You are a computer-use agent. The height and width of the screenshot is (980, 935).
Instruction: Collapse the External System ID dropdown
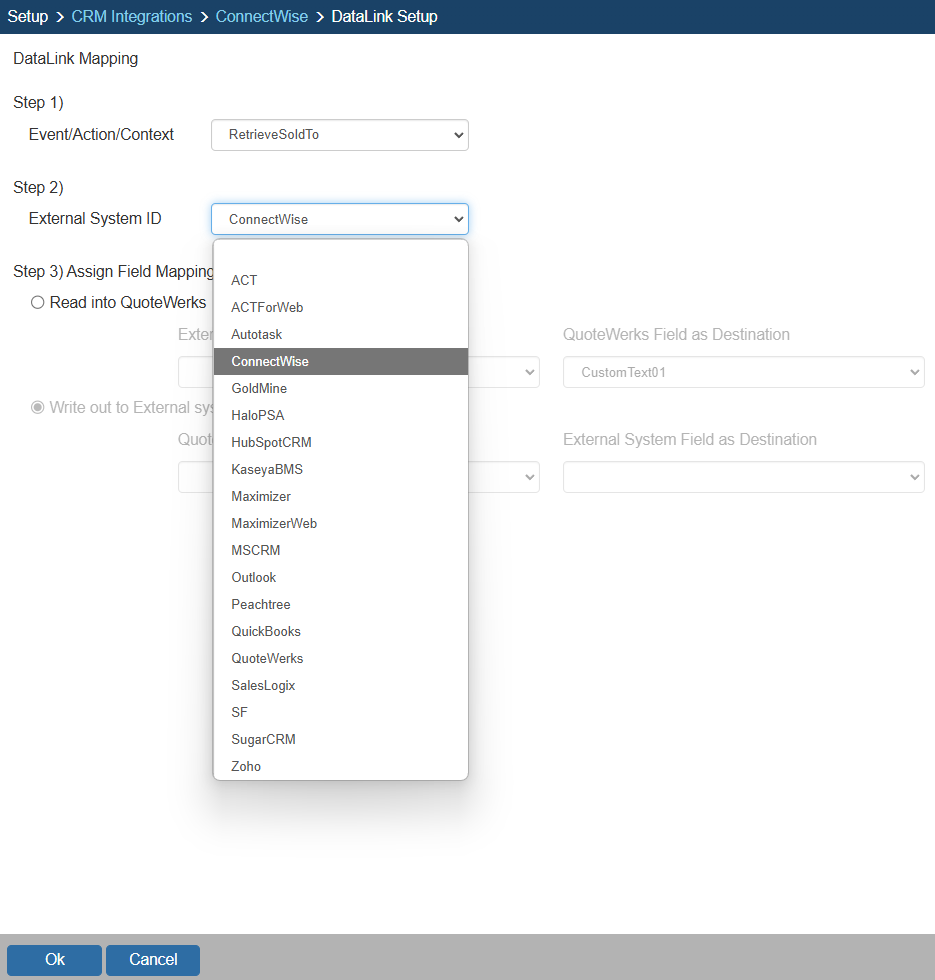(x=339, y=219)
